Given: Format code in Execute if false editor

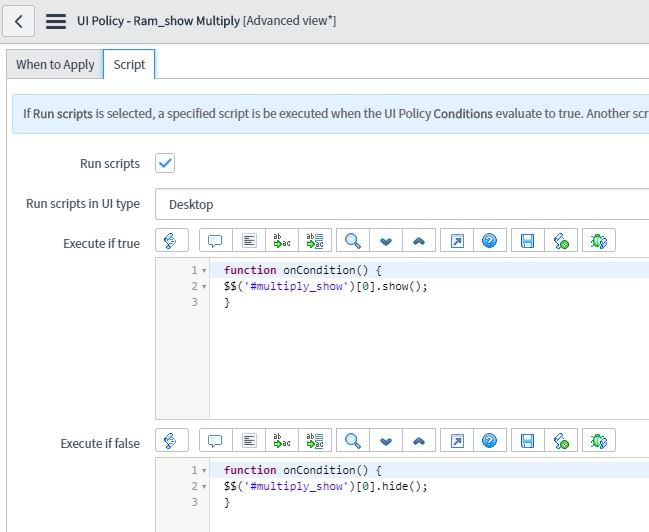Looking at the screenshot, I should [249, 441].
